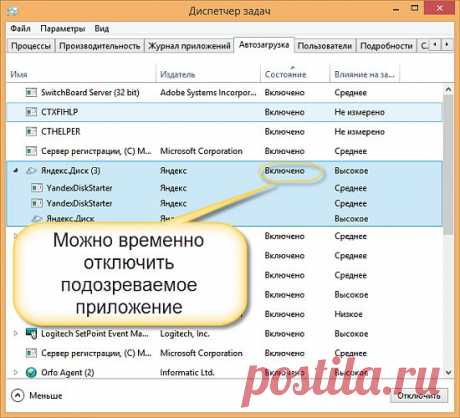Click Включено status in Яндекс.Диск (3) row
460x418 pixels.
(284, 171)
